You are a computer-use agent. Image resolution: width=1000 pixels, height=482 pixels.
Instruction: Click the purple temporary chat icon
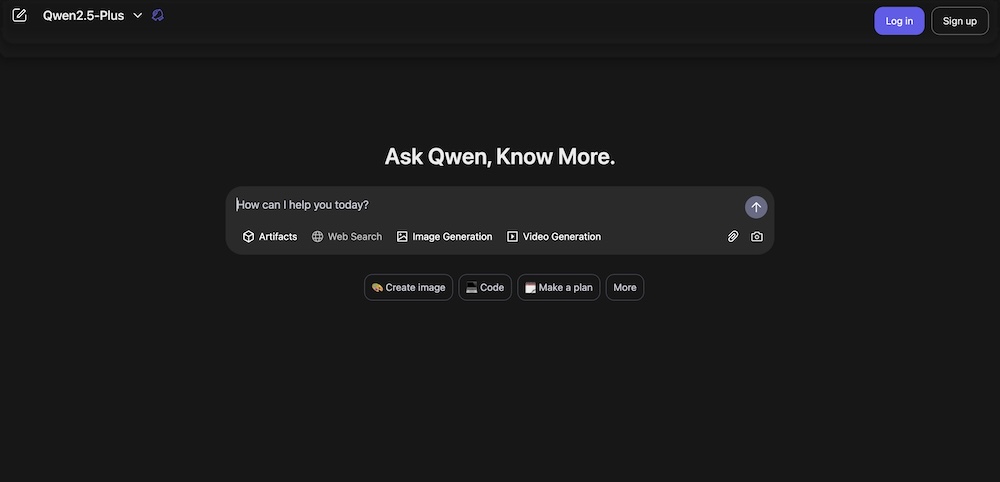click(158, 15)
